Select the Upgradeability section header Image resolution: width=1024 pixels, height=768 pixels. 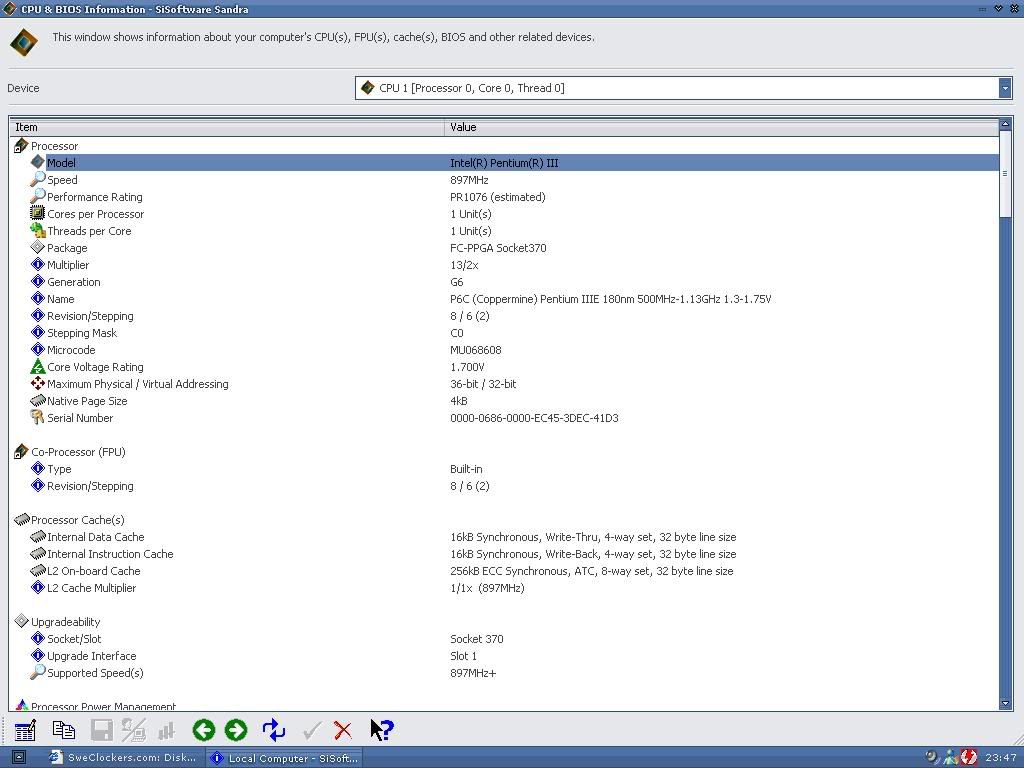click(66, 622)
